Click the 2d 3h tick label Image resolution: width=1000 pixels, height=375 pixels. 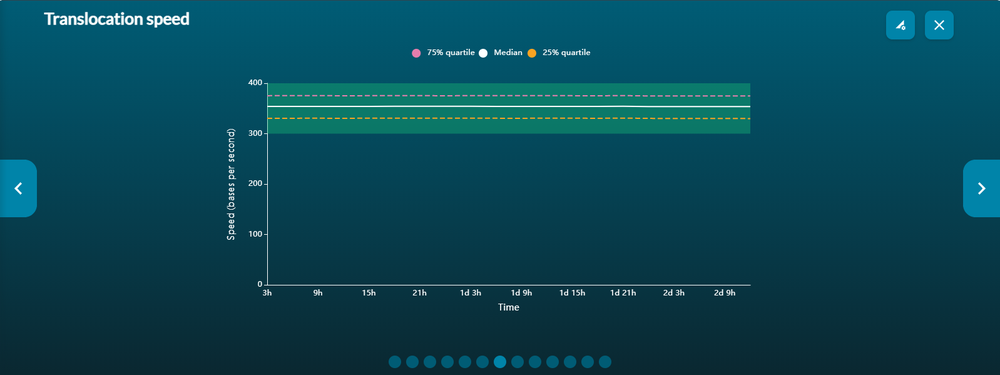(x=673, y=293)
